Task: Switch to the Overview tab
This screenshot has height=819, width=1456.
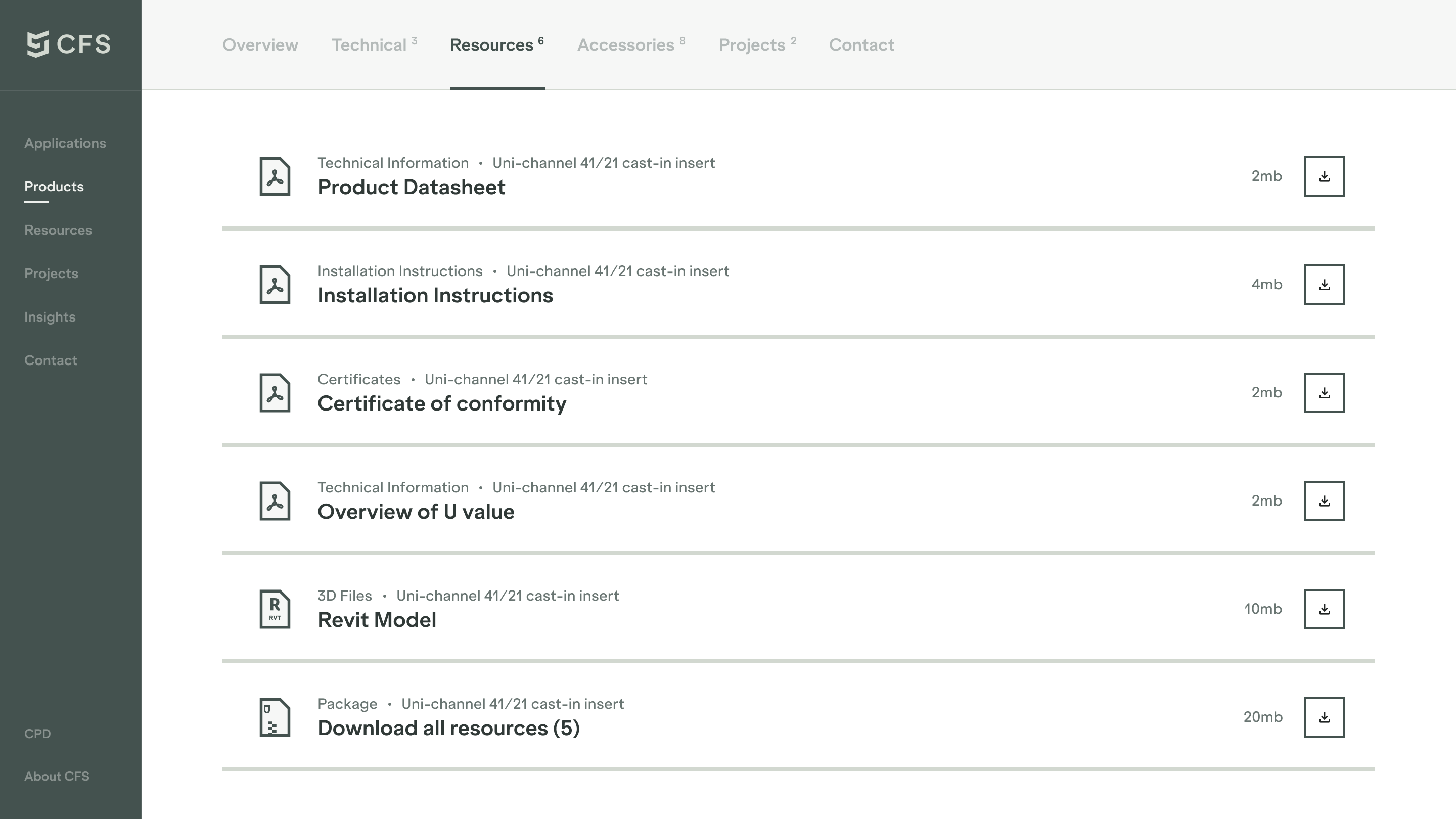Action: [260, 45]
